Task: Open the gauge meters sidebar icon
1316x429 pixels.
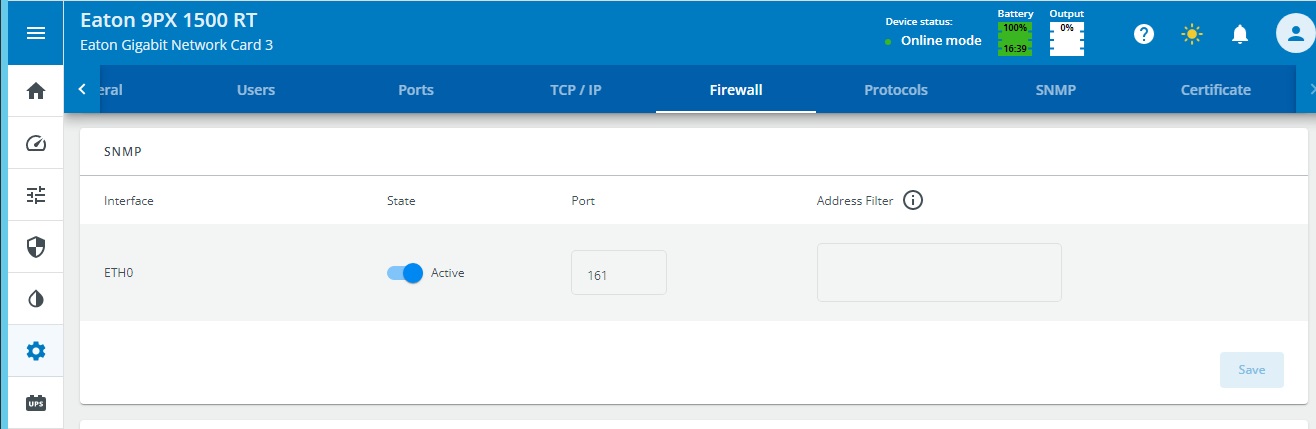Action: pyautogui.click(x=35, y=143)
